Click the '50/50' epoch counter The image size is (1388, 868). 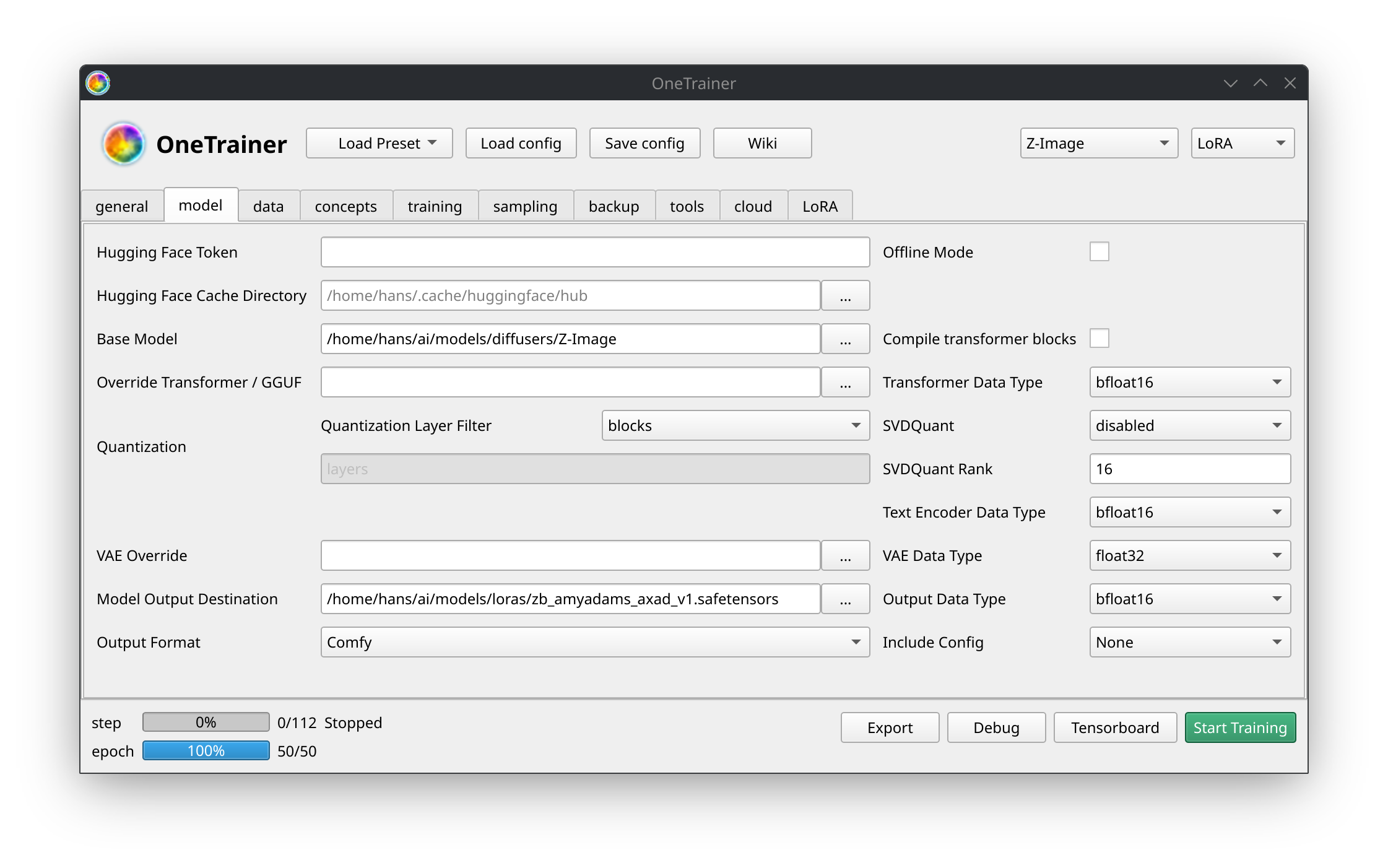[297, 751]
